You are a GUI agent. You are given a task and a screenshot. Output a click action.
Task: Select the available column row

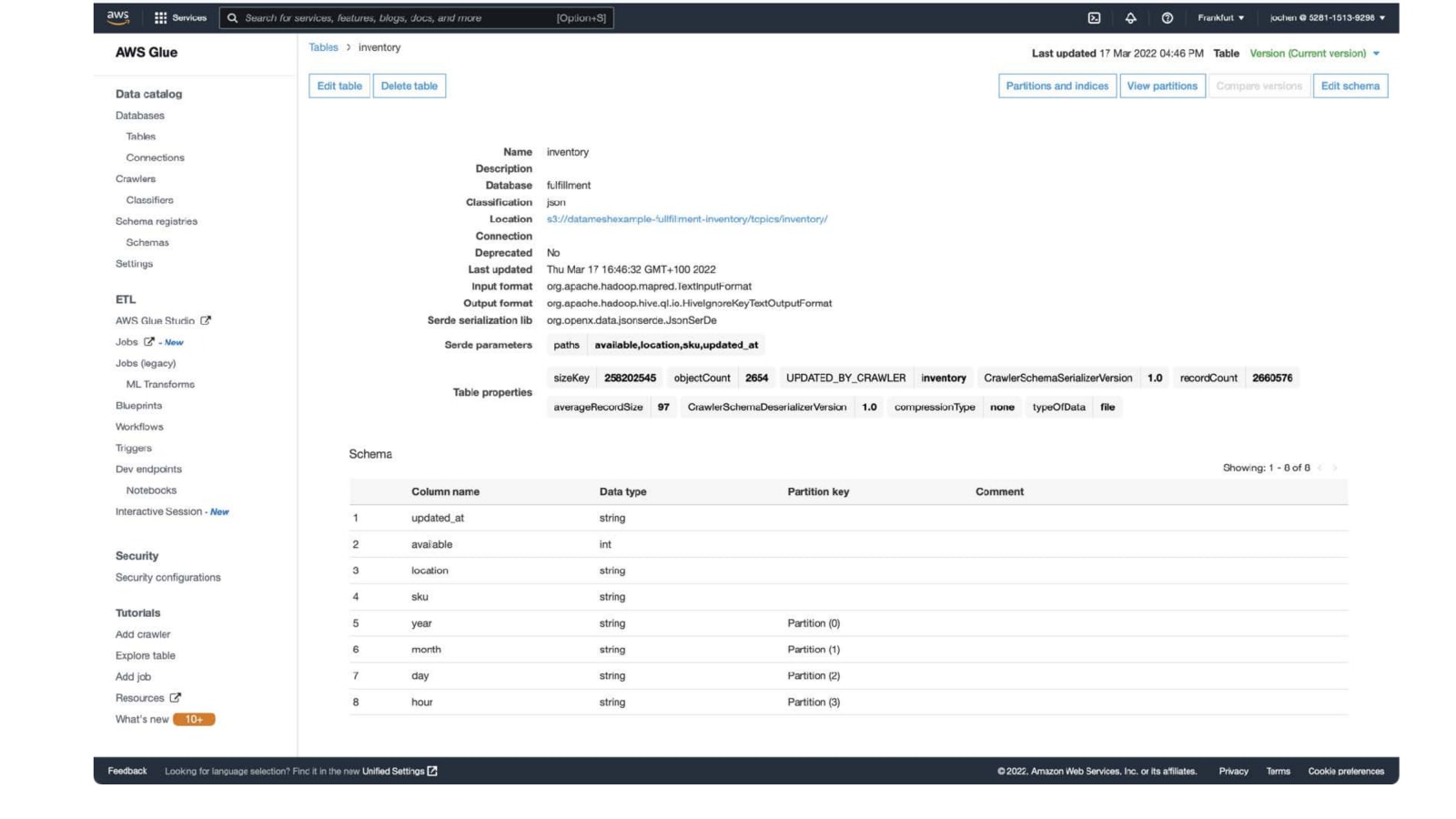pyautogui.click(x=848, y=544)
